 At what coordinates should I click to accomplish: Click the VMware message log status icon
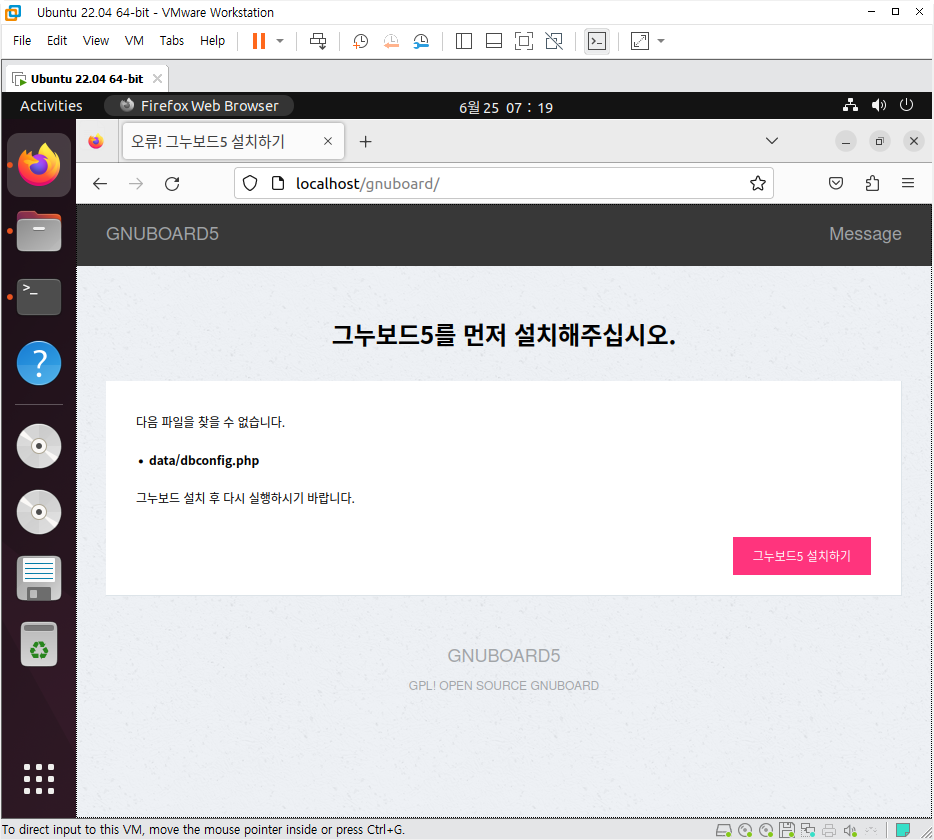[x=903, y=830]
